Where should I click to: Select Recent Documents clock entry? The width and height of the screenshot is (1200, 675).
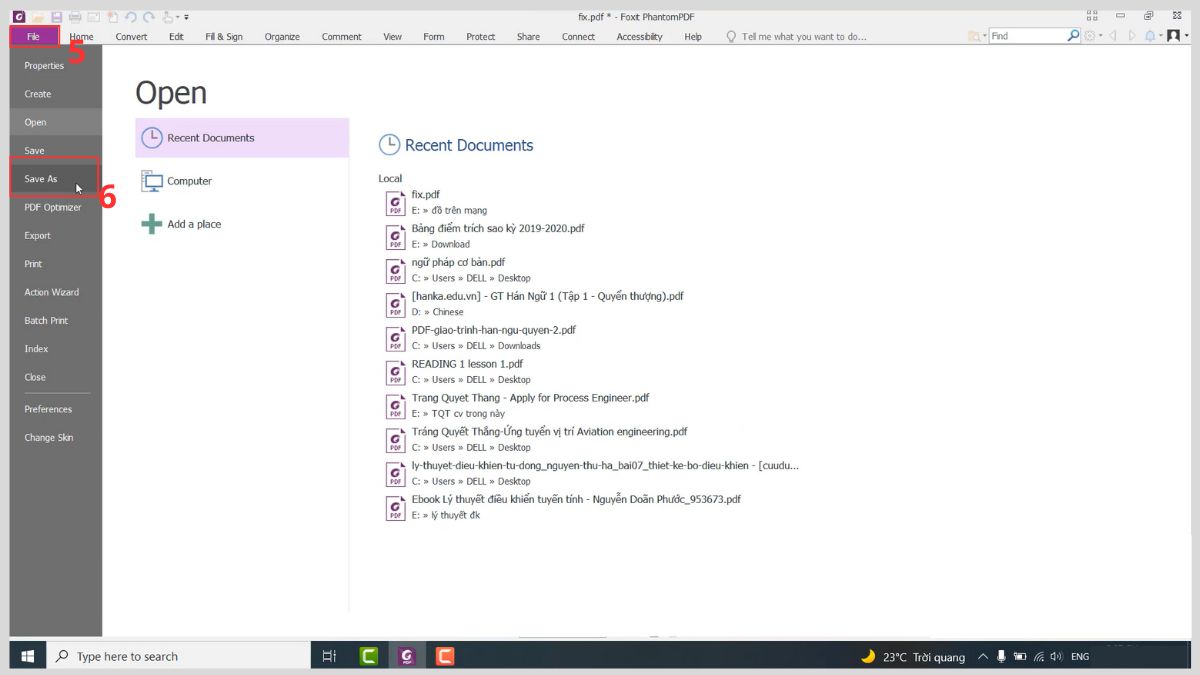pyautogui.click(x=242, y=138)
